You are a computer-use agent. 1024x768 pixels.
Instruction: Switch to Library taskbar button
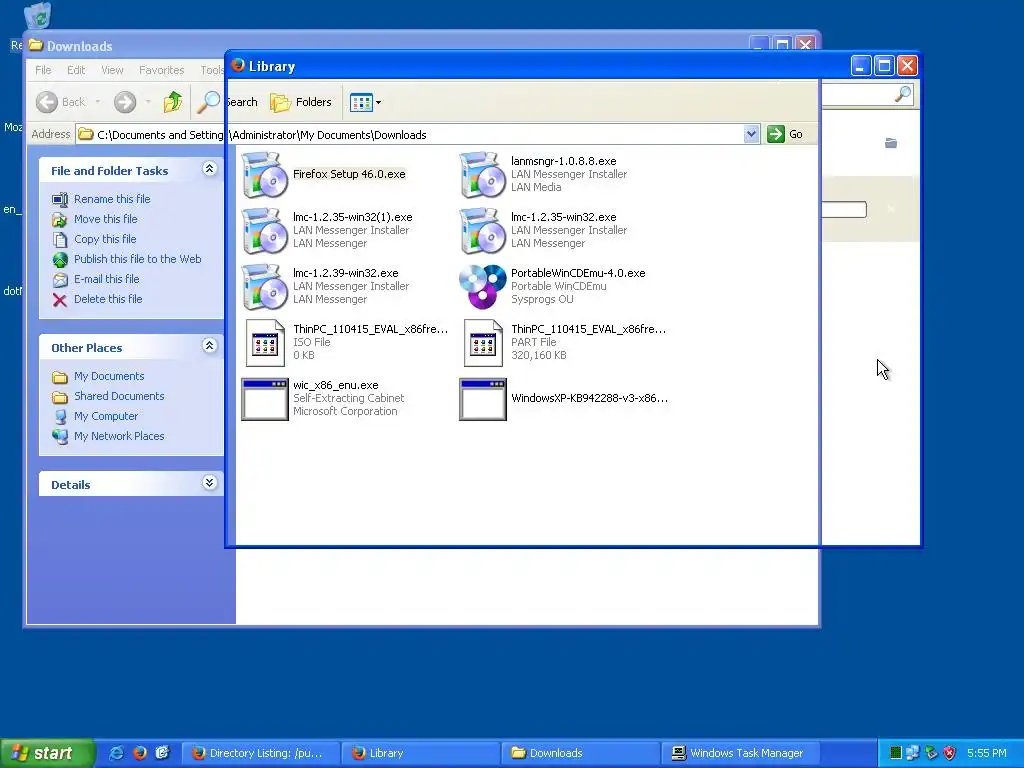pos(420,753)
